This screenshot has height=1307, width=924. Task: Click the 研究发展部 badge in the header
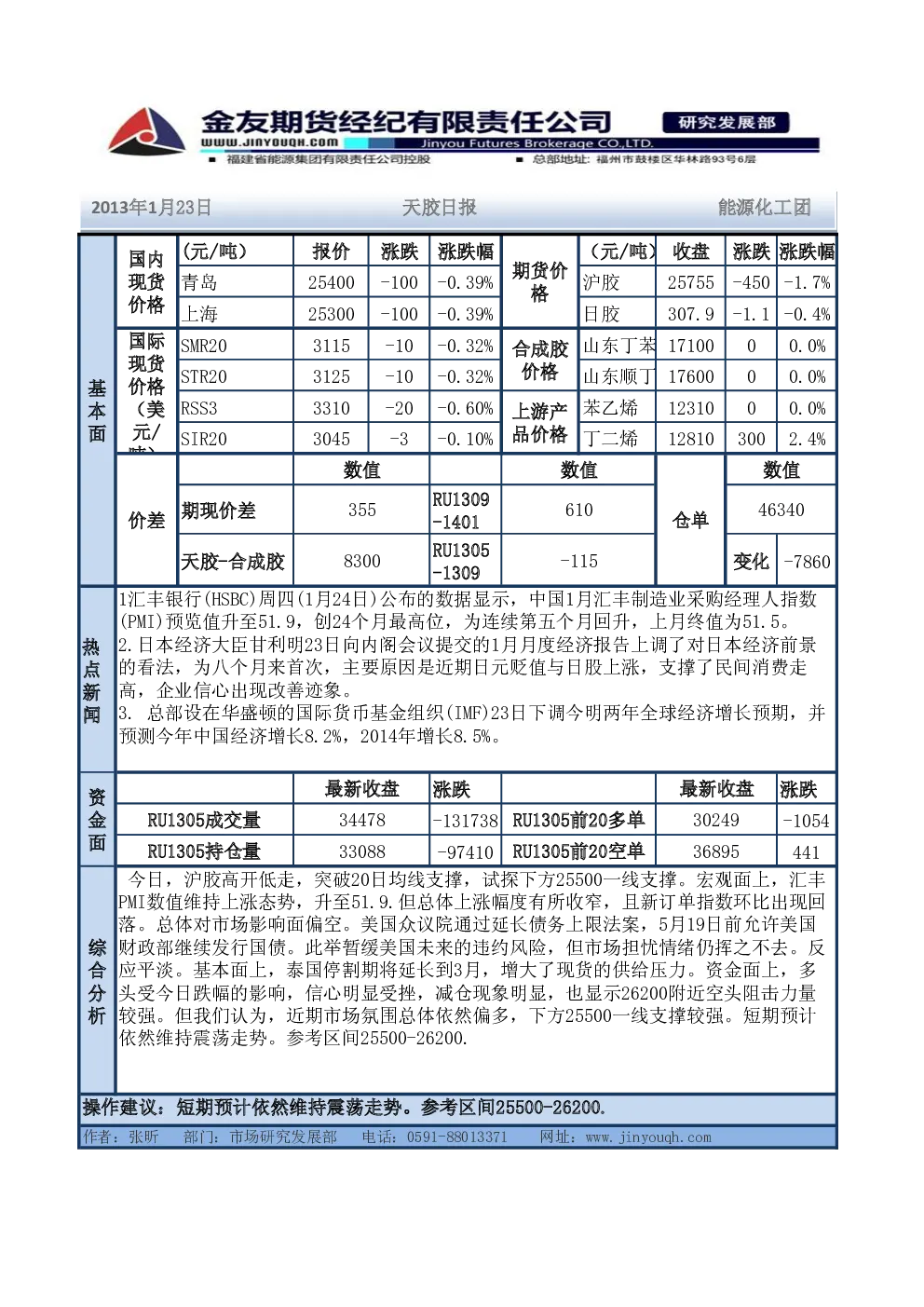tap(727, 123)
